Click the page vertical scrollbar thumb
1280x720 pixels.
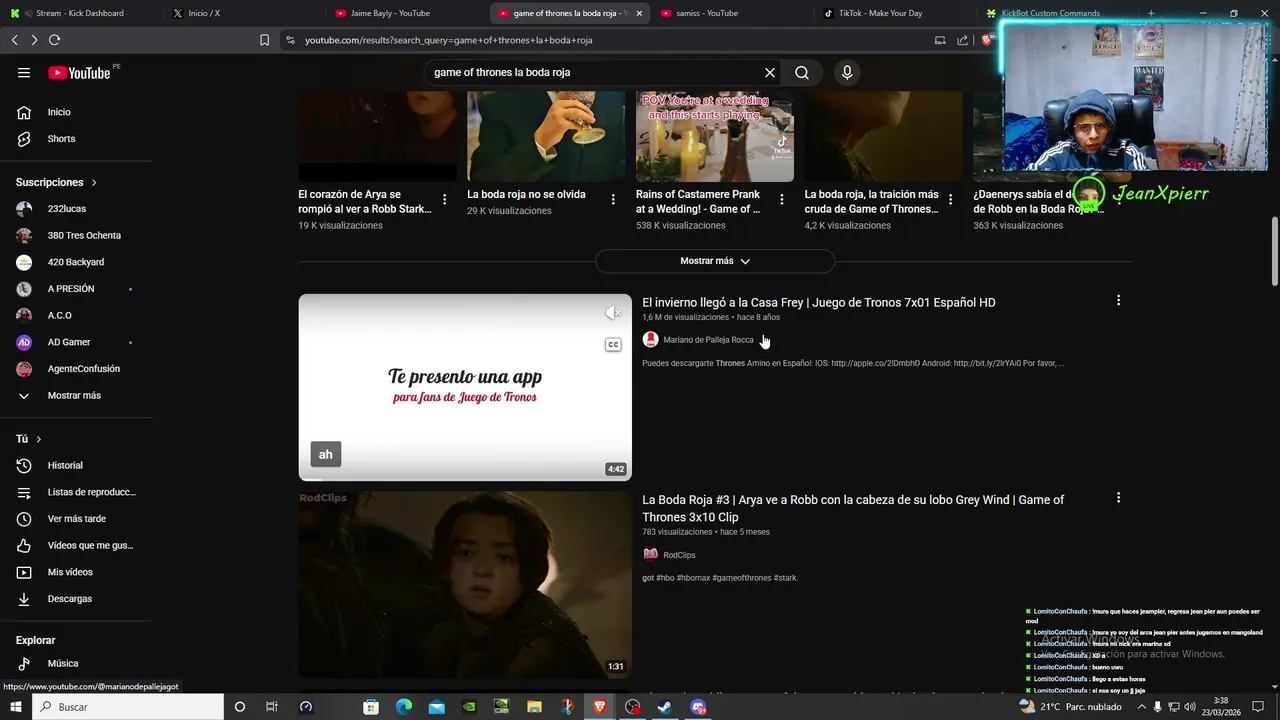point(1275,250)
